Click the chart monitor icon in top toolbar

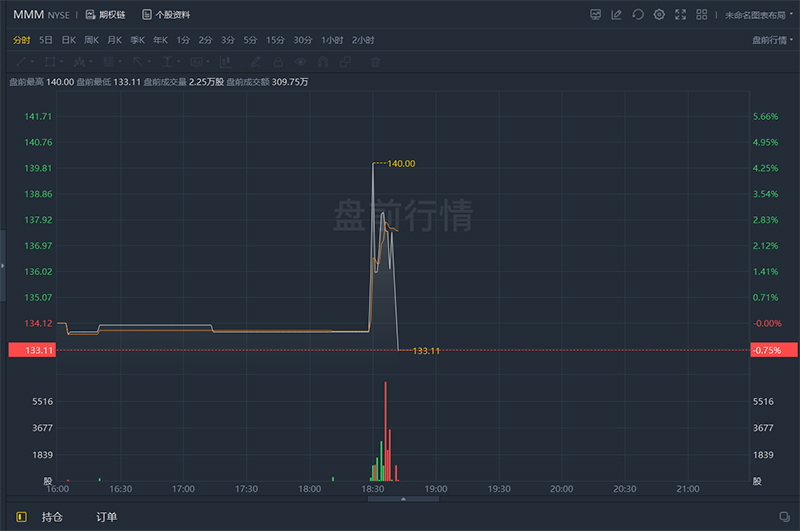tap(595, 15)
